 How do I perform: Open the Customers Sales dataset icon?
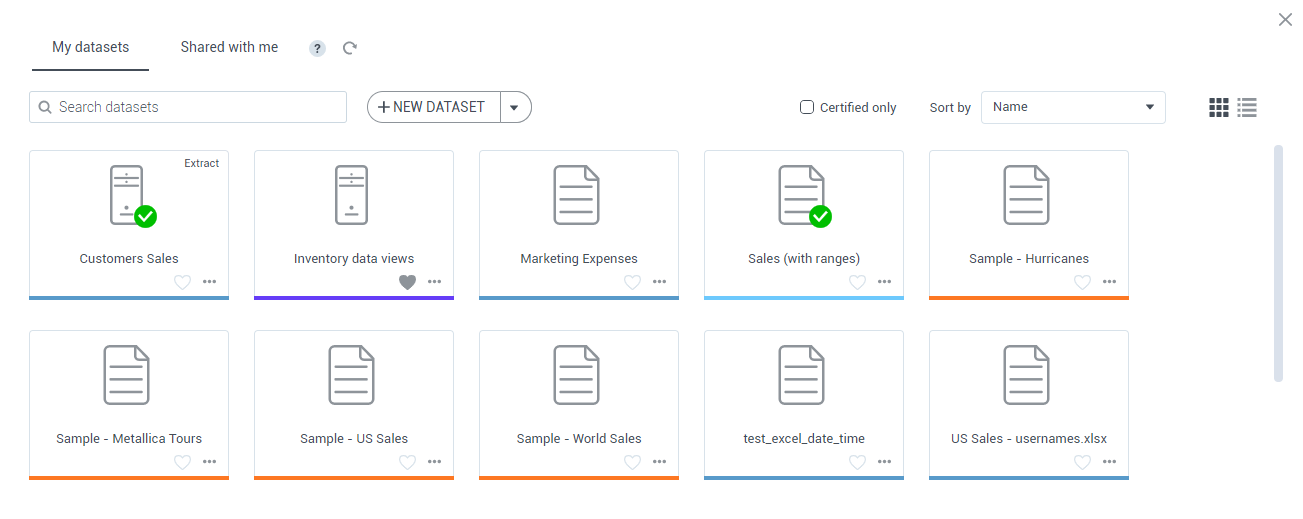click(128, 196)
